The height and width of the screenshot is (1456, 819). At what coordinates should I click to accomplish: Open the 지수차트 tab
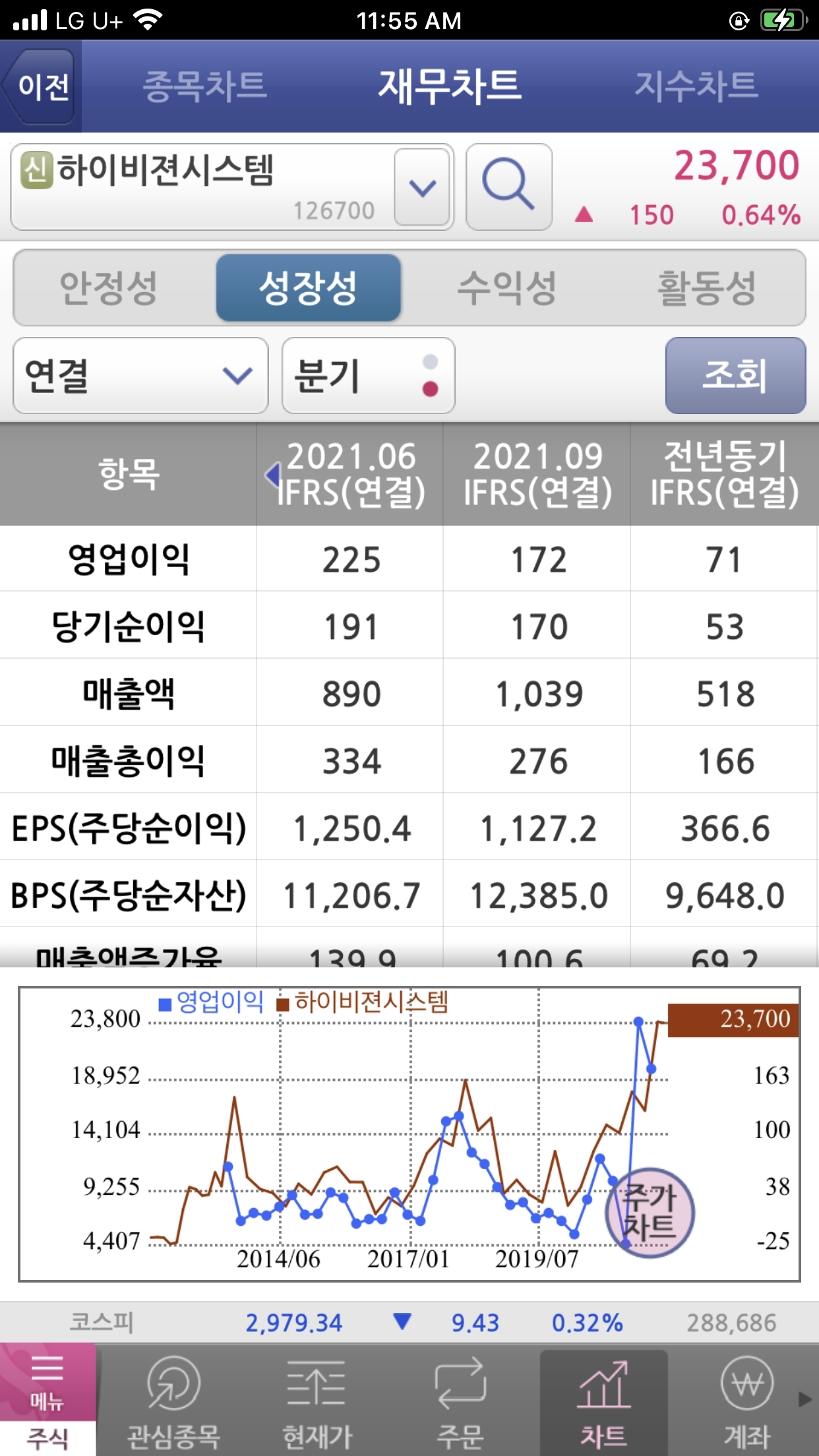tap(696, 86)
